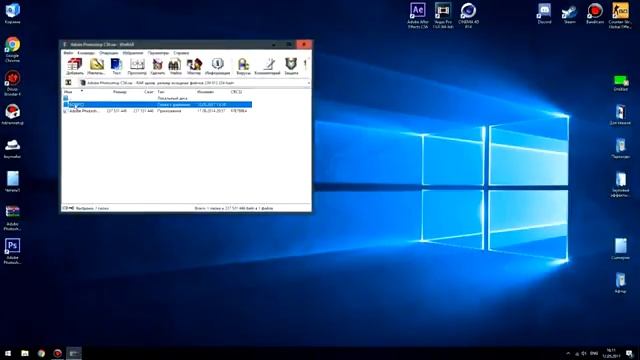Click the Bandicam icon in the taskbar

pyautogui.click(x=58, y=353)
